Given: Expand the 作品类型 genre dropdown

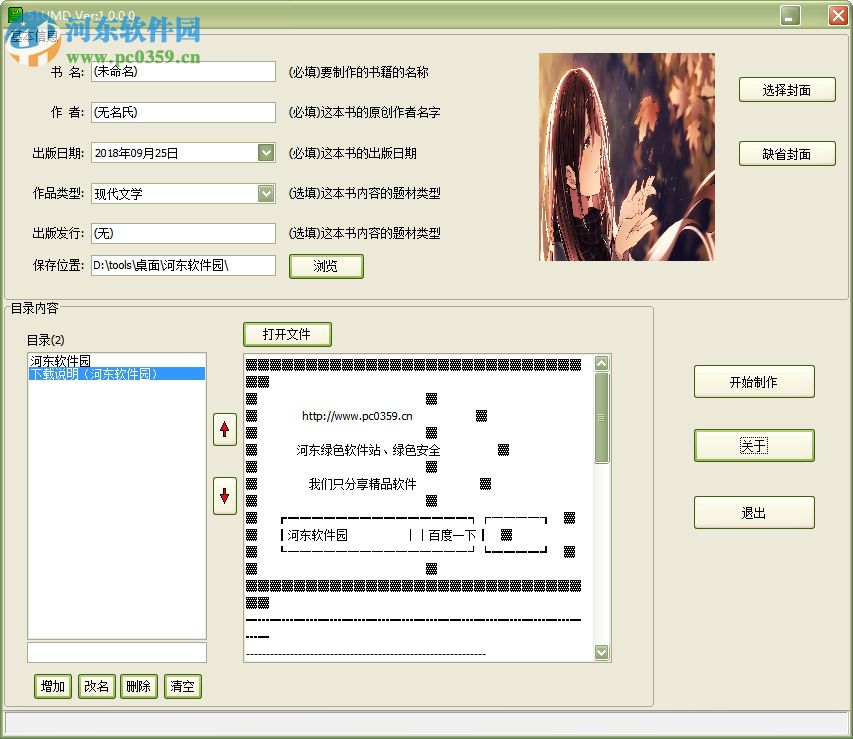Looking at the screenshot, I should coord(266,193).
